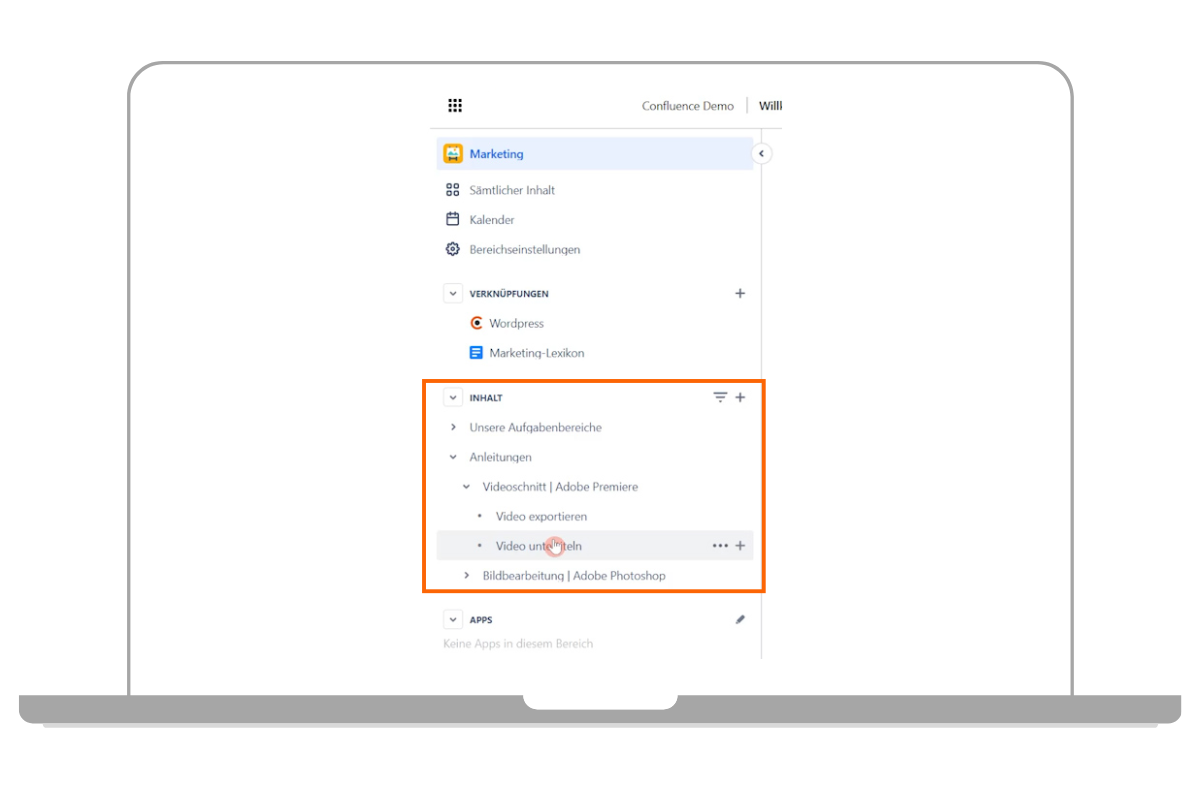Expand the Unsere Aufgabenbereiche page tree
The image size is (1200, 790).
(453, 428)
